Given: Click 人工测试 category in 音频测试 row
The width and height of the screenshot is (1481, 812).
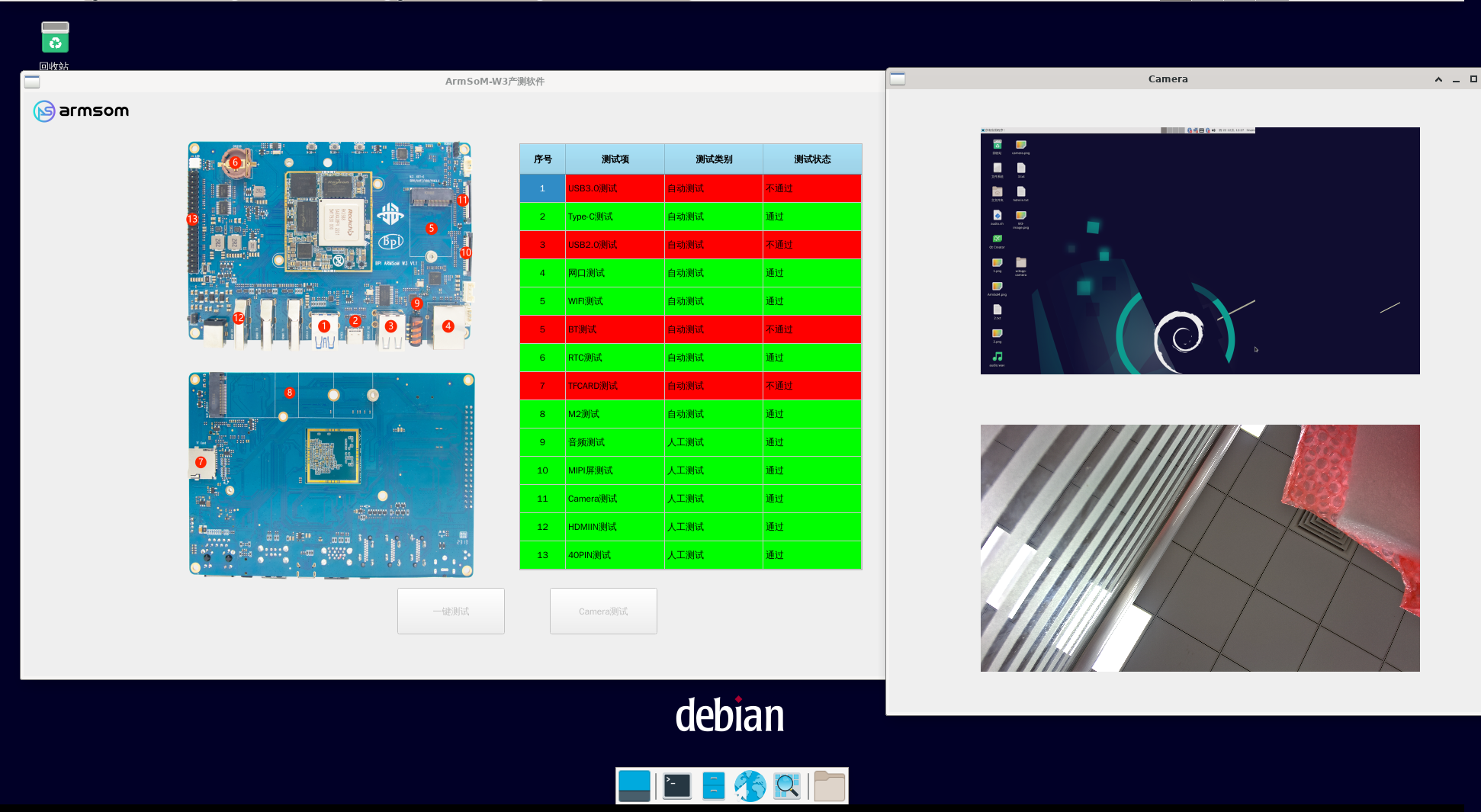Looking at the screenshot, I should click(x=714, y=442).
